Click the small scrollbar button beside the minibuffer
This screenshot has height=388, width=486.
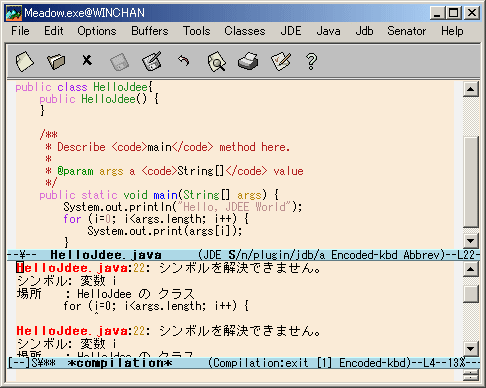point(471,375)
